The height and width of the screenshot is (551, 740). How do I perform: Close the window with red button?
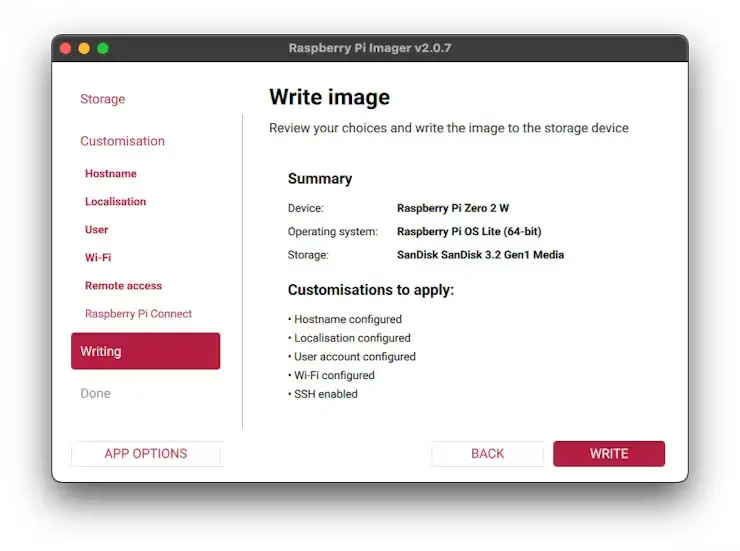tap(66, 48)
